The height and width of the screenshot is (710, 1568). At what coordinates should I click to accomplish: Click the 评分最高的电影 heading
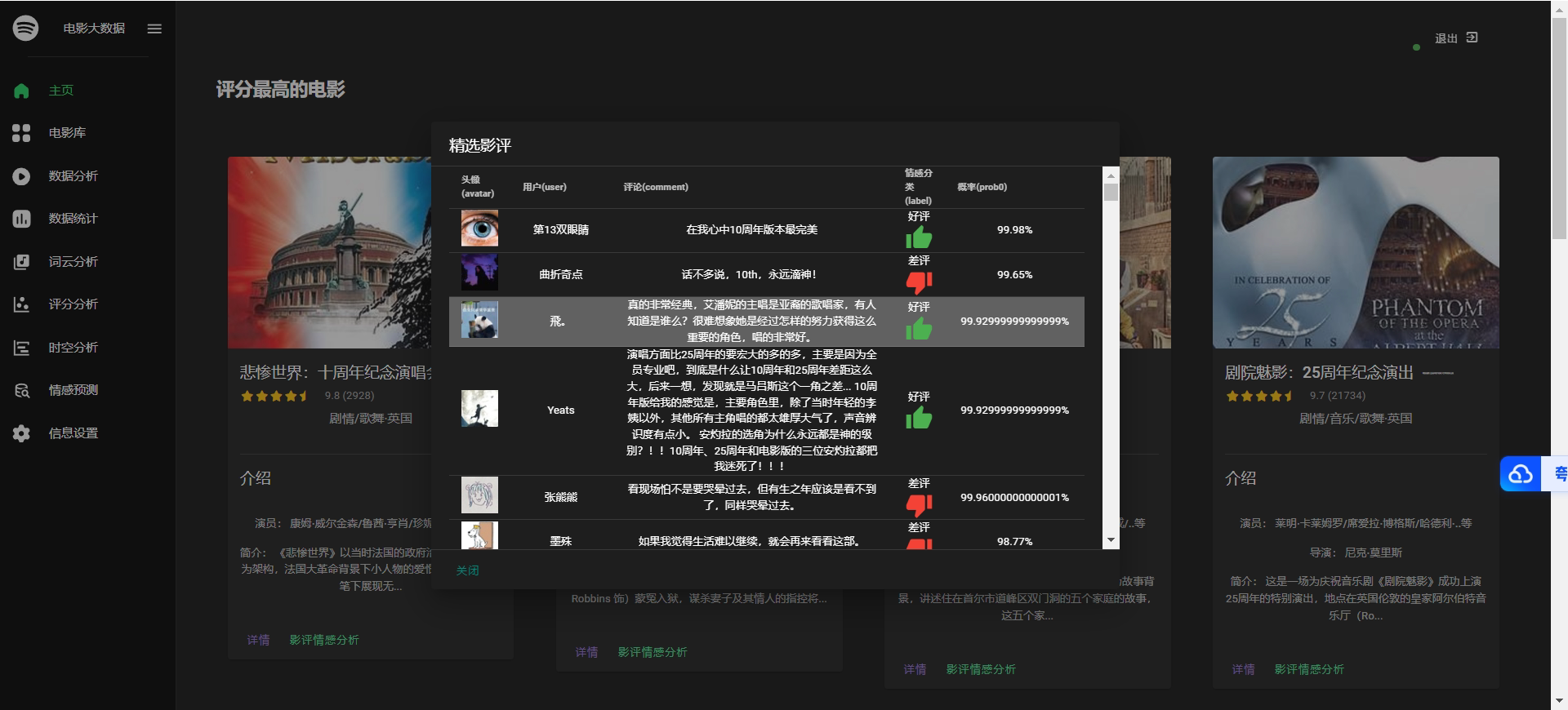(280, 90)
